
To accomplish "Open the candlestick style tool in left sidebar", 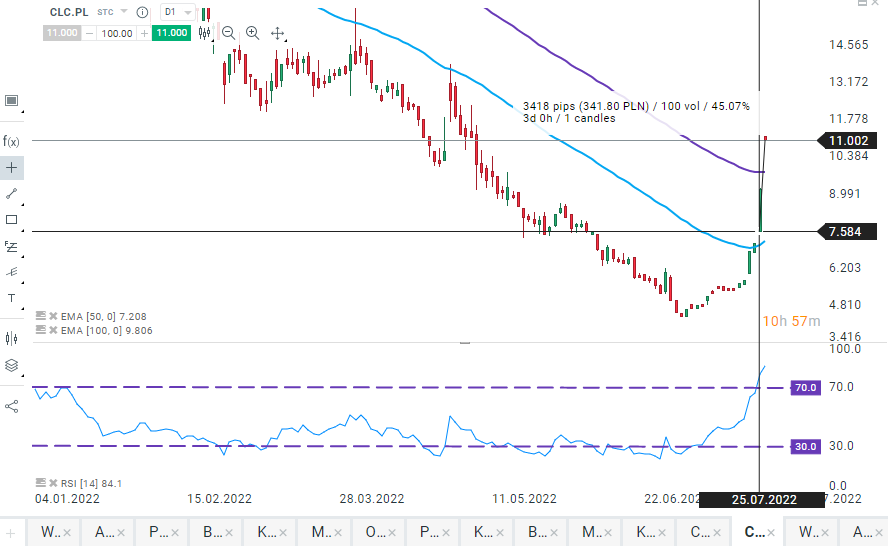I will [11, 339].
